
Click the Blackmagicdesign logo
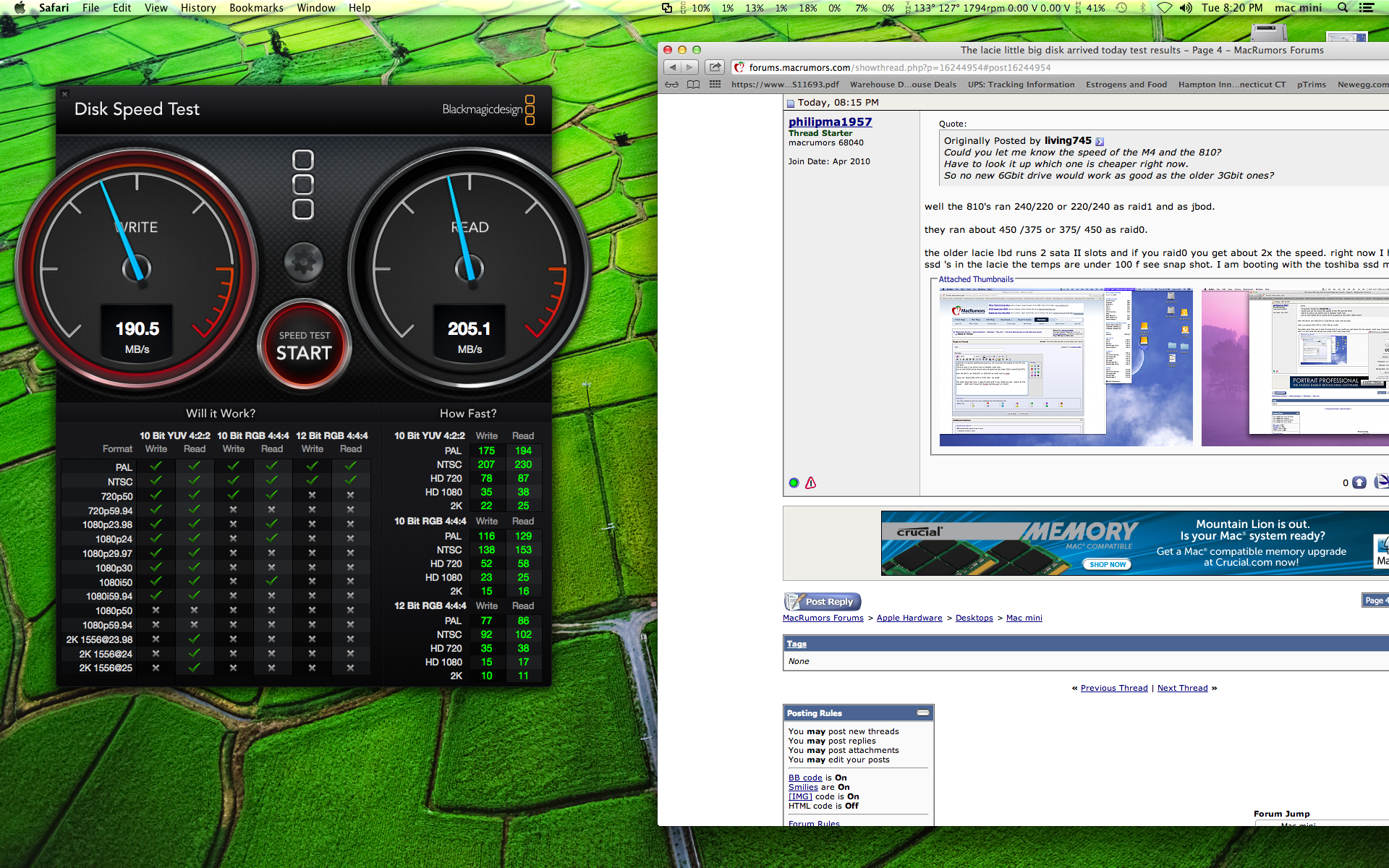coord(488,110)
